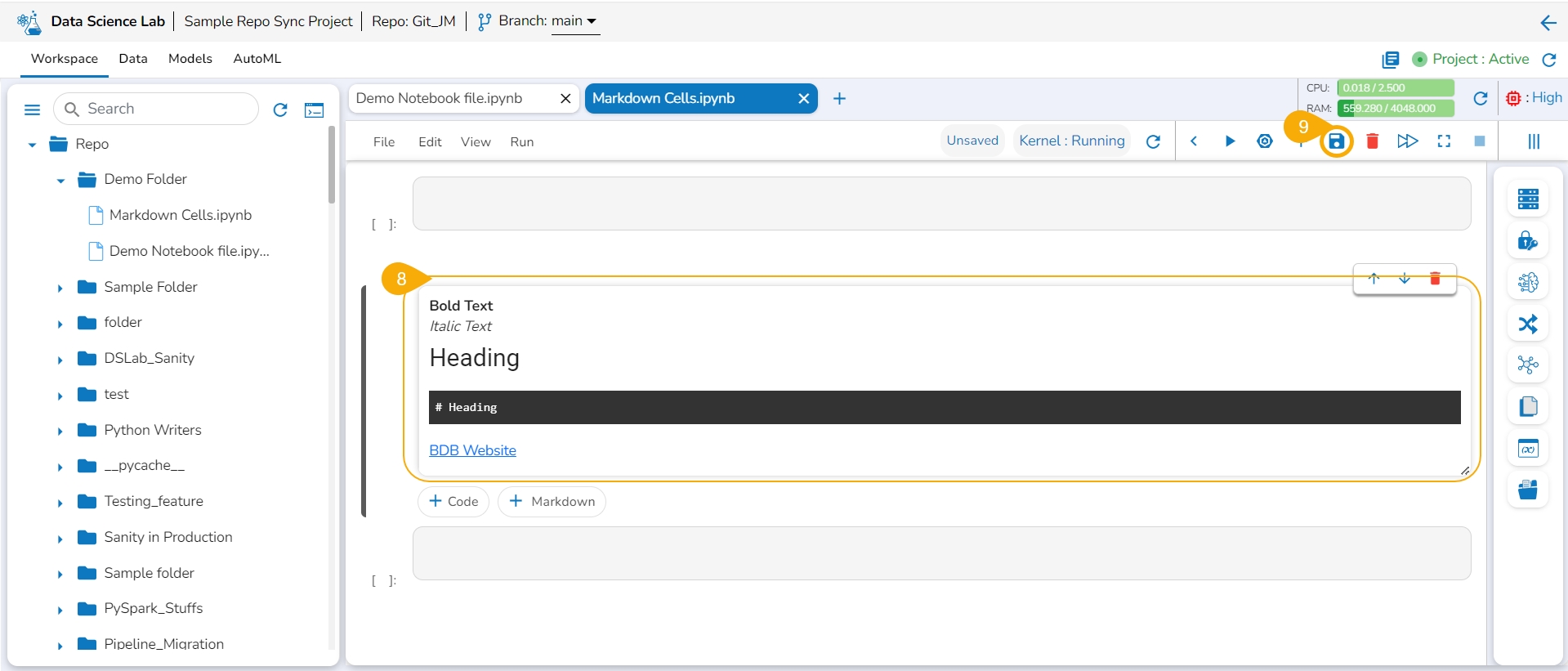Go back using the top-right arrow

1548,23
